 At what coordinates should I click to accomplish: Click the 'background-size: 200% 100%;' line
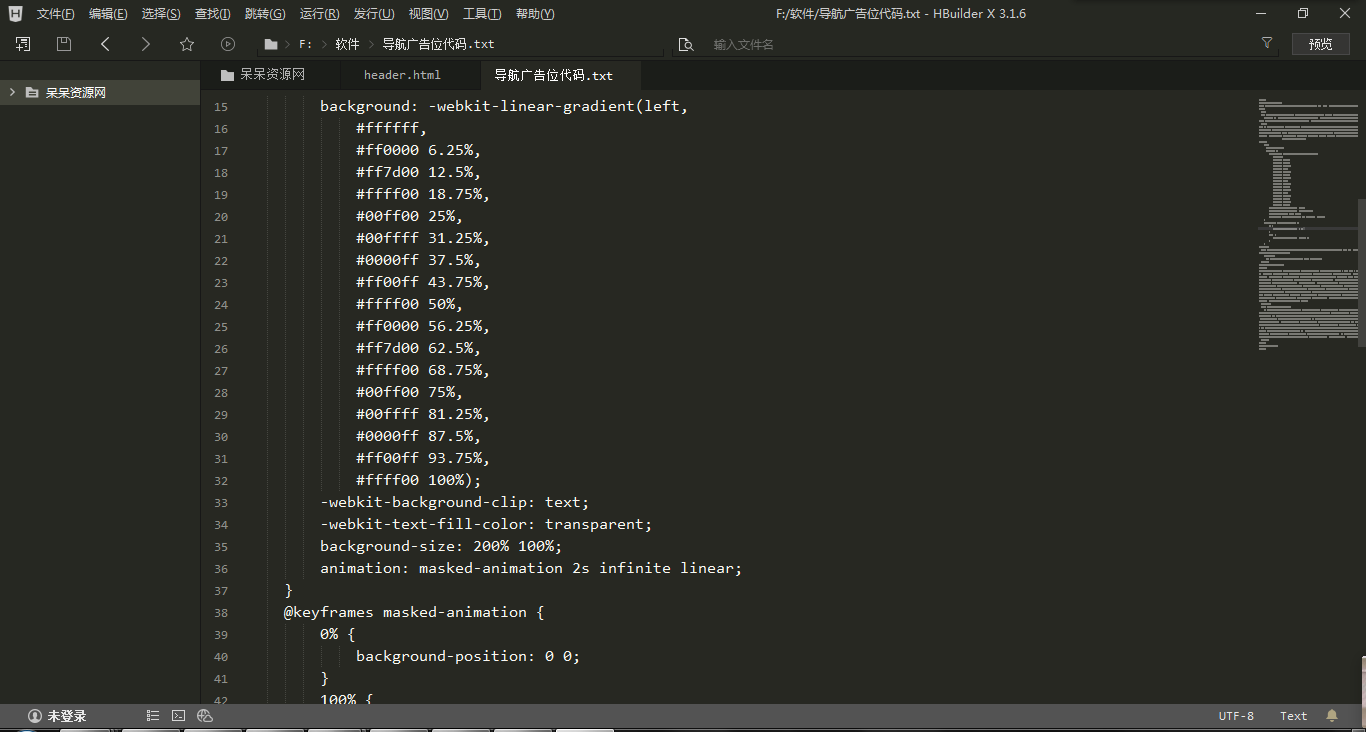click(441, 546)
